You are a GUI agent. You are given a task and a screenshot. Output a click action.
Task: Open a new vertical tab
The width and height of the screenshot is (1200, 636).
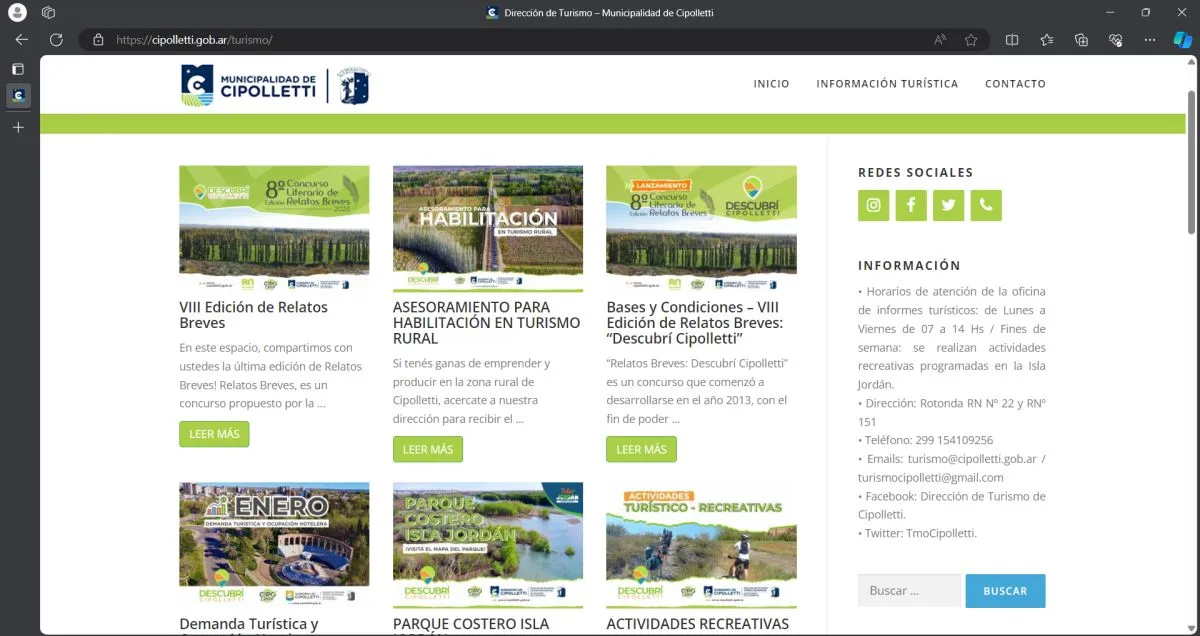point(18,128)
